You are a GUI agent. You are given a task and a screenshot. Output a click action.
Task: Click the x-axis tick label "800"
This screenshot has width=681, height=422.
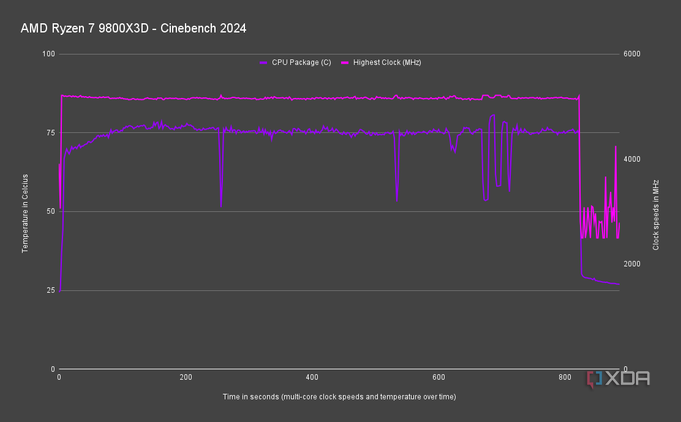pos(565,378)
